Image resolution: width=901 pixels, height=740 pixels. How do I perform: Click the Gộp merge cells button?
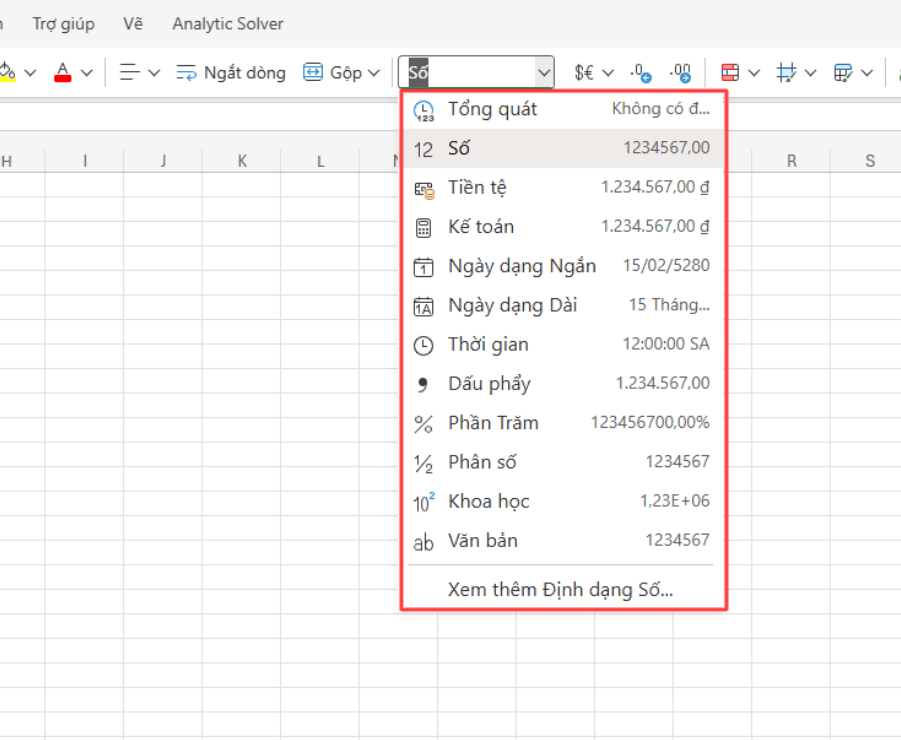pyautogui.click(x=332, y=72)
